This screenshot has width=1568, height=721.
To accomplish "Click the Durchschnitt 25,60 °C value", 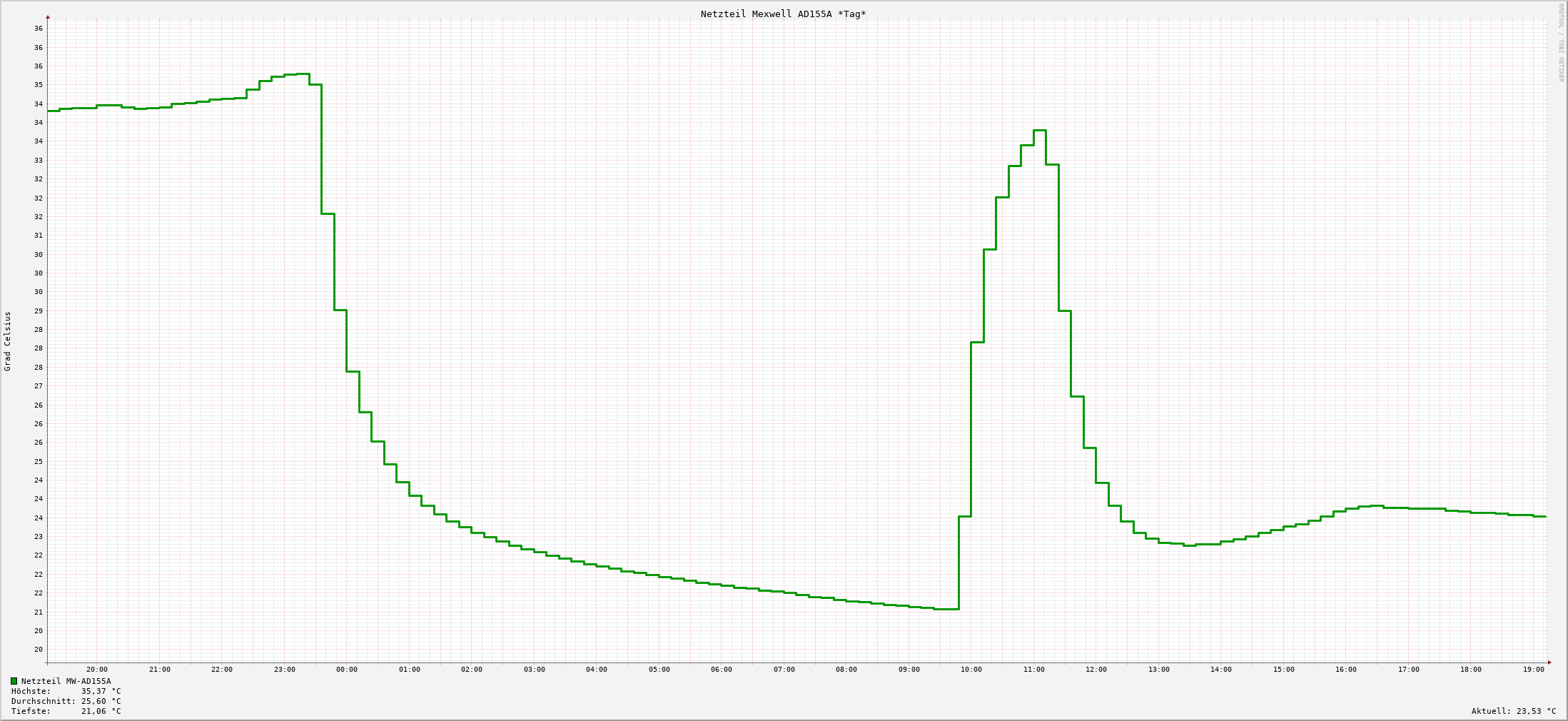I will click(x=101, y=701).
